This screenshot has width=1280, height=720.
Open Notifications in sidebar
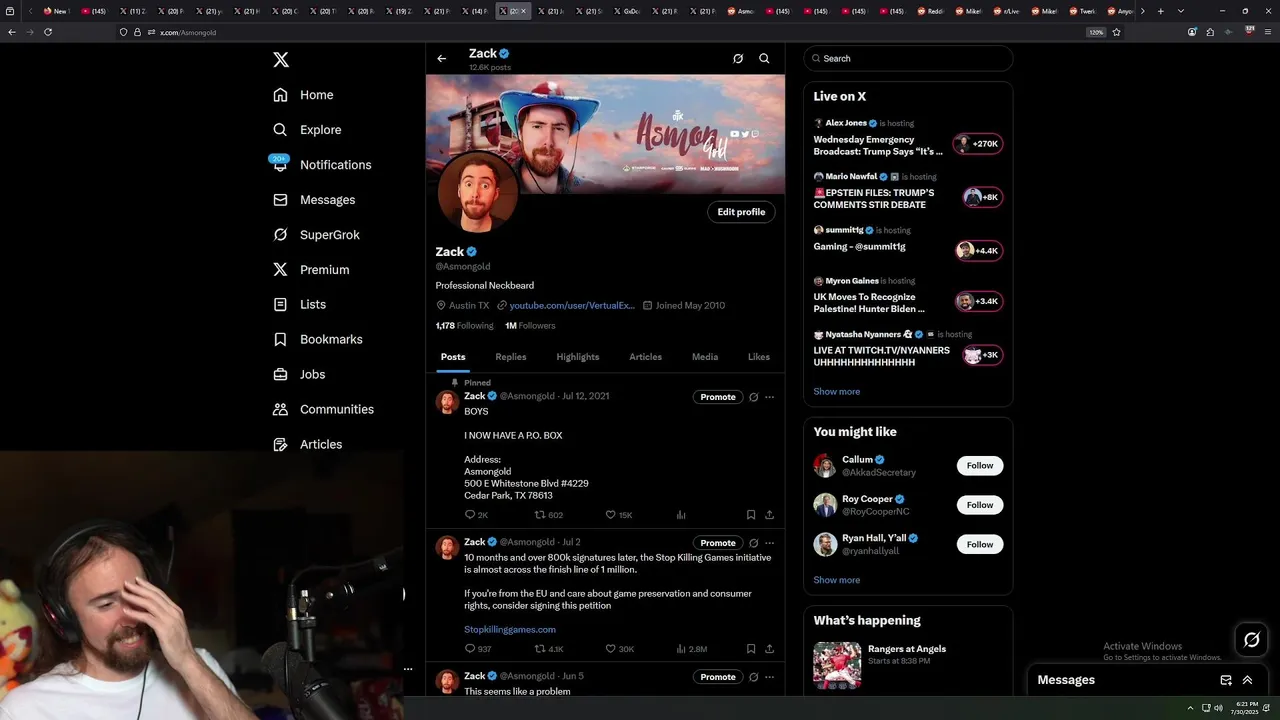pyautogui.click(x=322, y=165)
